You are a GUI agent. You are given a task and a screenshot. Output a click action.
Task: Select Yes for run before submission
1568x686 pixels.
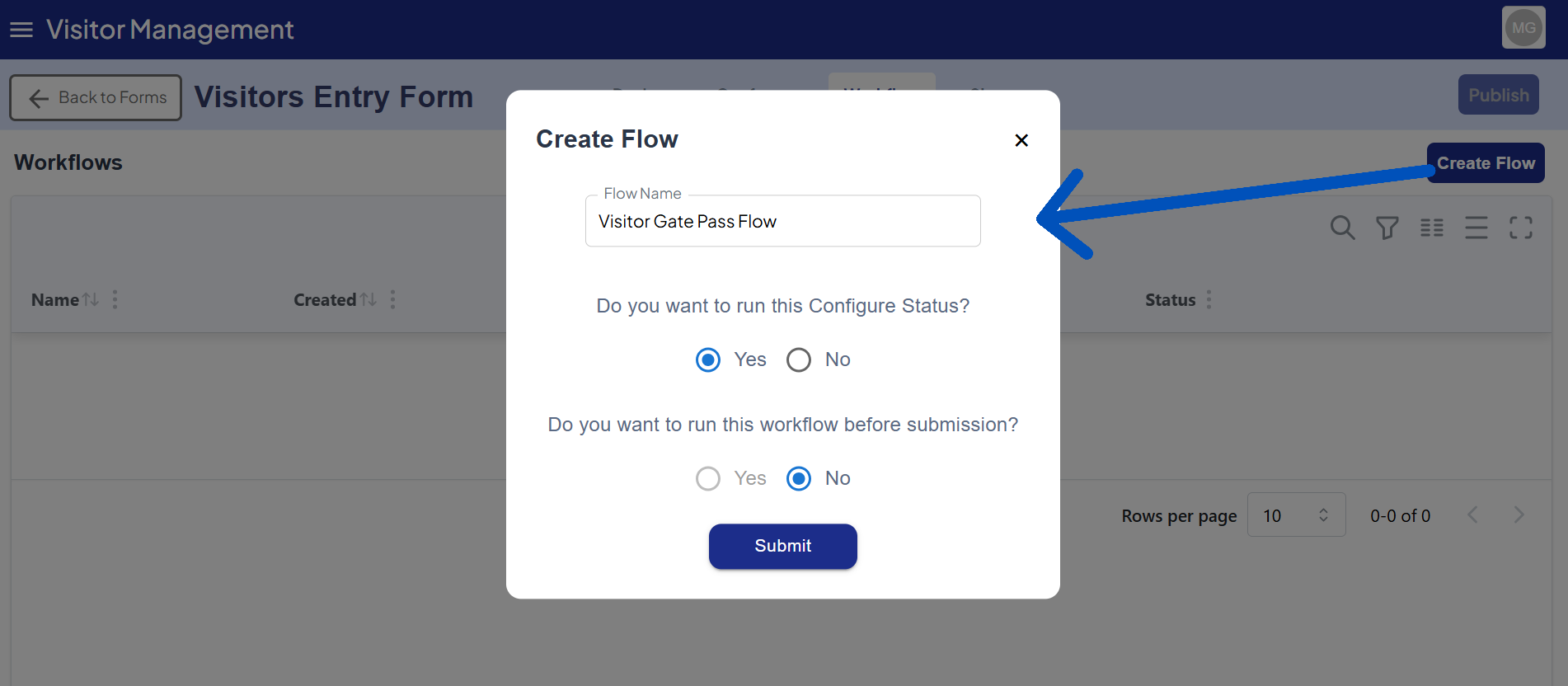click(708, 479)
